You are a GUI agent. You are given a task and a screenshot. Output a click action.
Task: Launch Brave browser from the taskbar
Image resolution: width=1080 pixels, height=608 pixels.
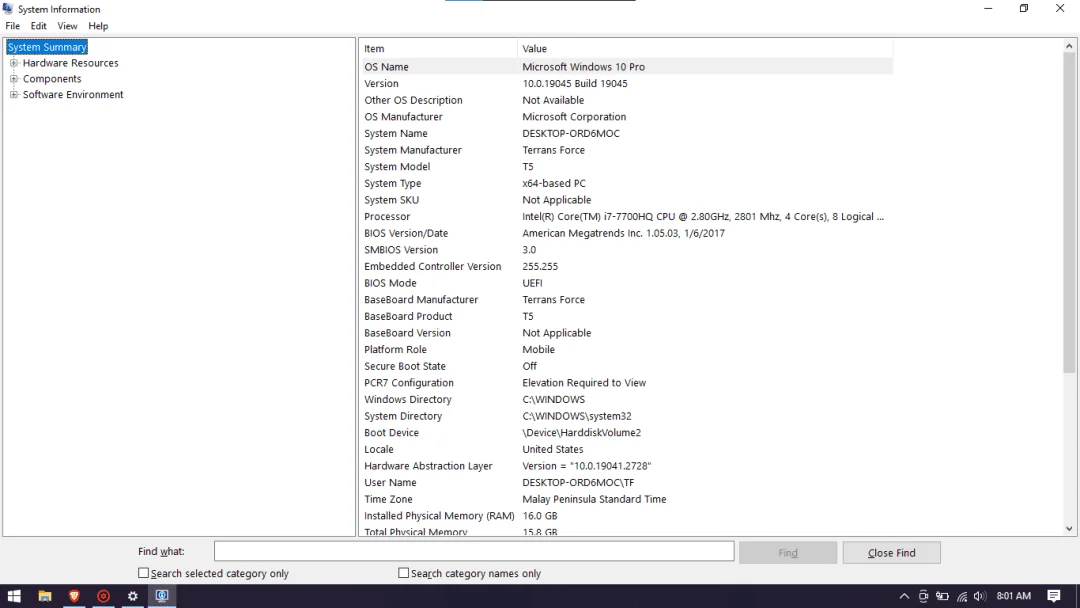click(74, 596)
